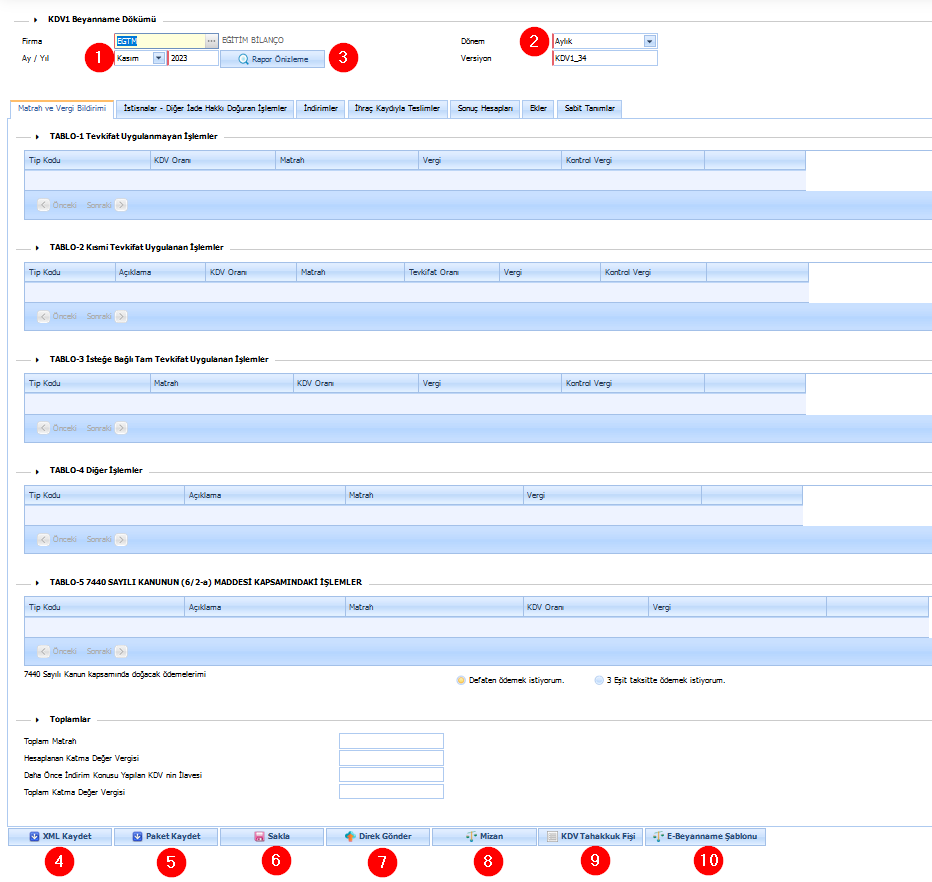This screenshot has width=932, height=882.
Task: Open İhraç Kaydıyla Teslimler tab
Action: 397,109
